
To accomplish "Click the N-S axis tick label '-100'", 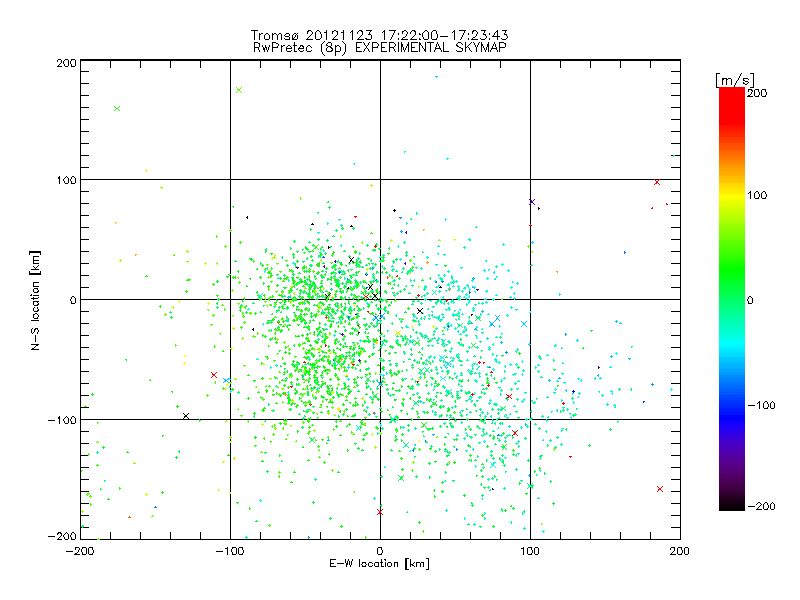I will click(62, 420).
